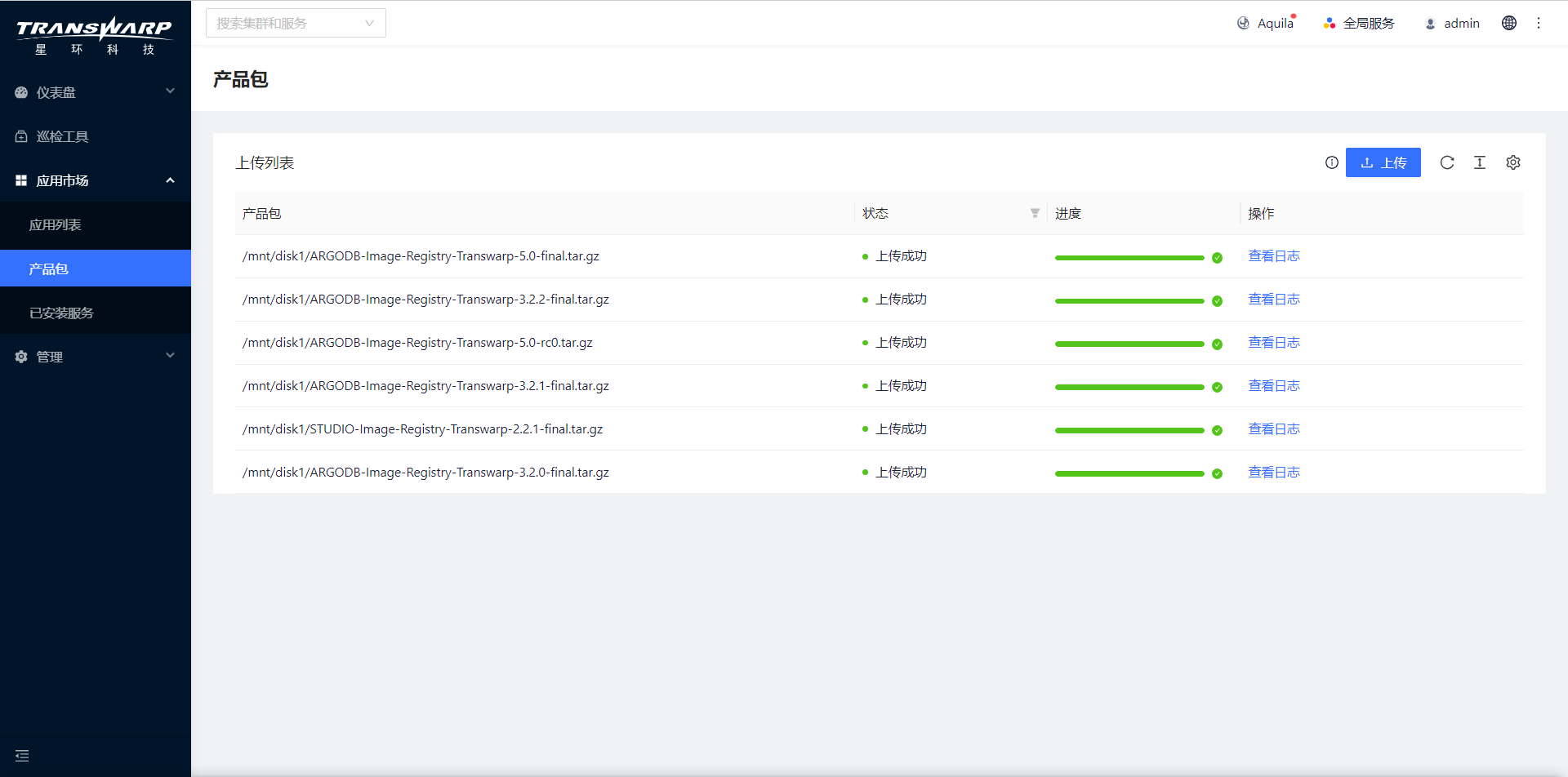
Task: Click success check for ARGODB 3.2.0-final
Action: [1217, 474]
